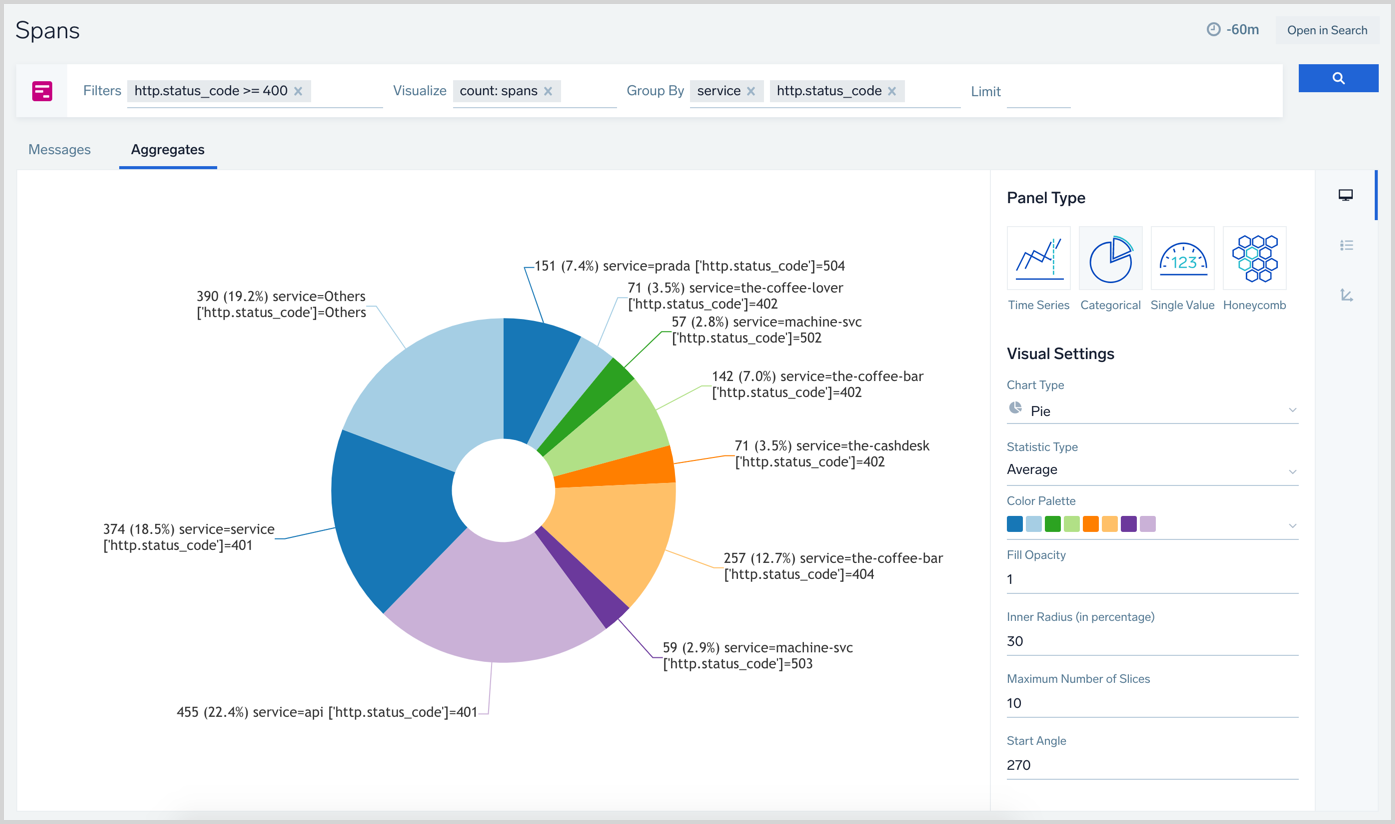Viewport: 1395px width, 824px height.
Task: Switch to the Messages tab
Action: point(59,150)
